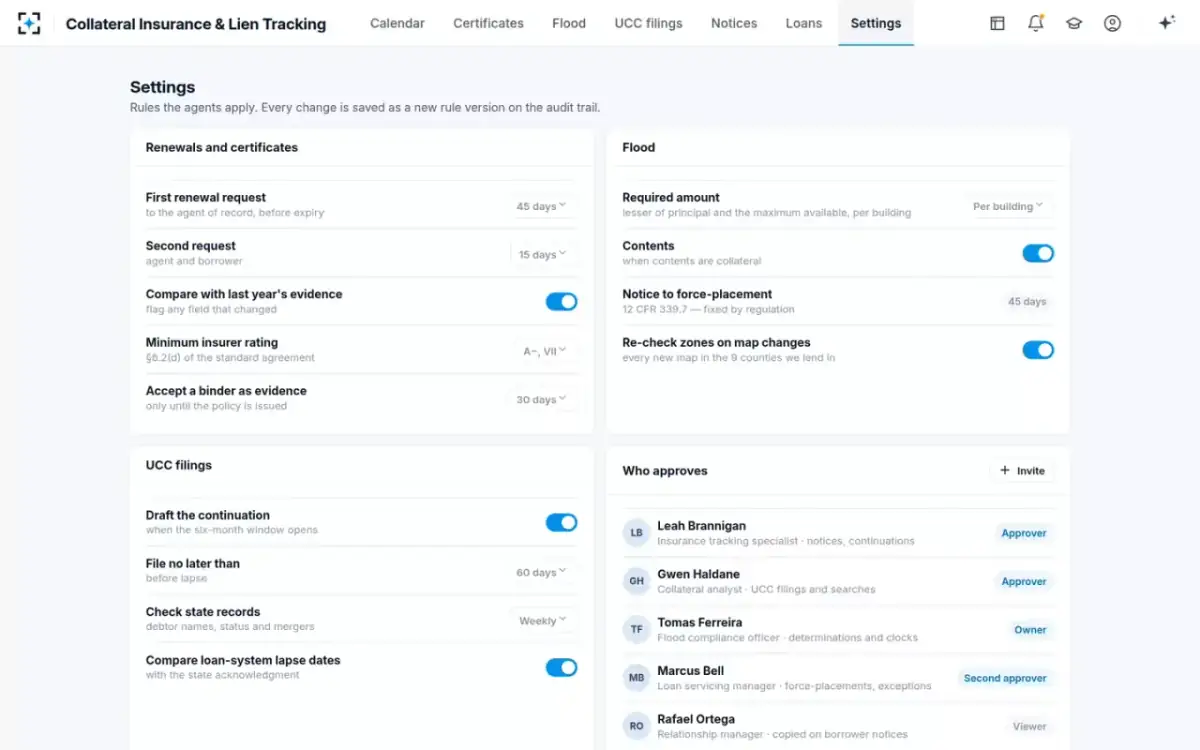Open Minimum insurer rating dropdown
The image size is (1200, 750).
tap(546, 351)
